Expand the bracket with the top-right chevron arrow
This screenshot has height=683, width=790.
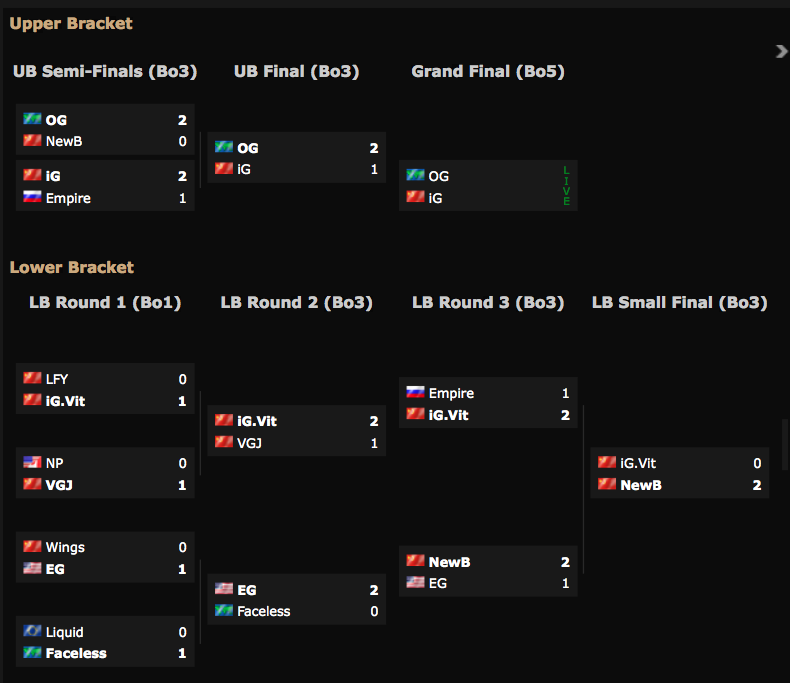click(781, 51)
